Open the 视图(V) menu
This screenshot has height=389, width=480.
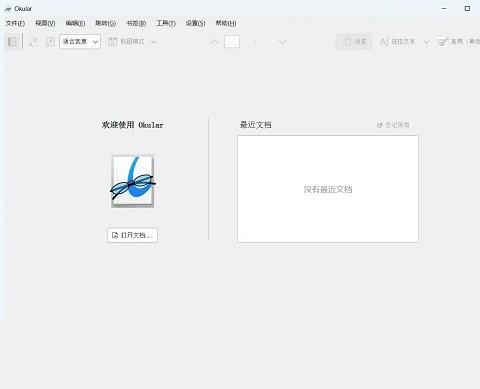[x=45, y=23]
